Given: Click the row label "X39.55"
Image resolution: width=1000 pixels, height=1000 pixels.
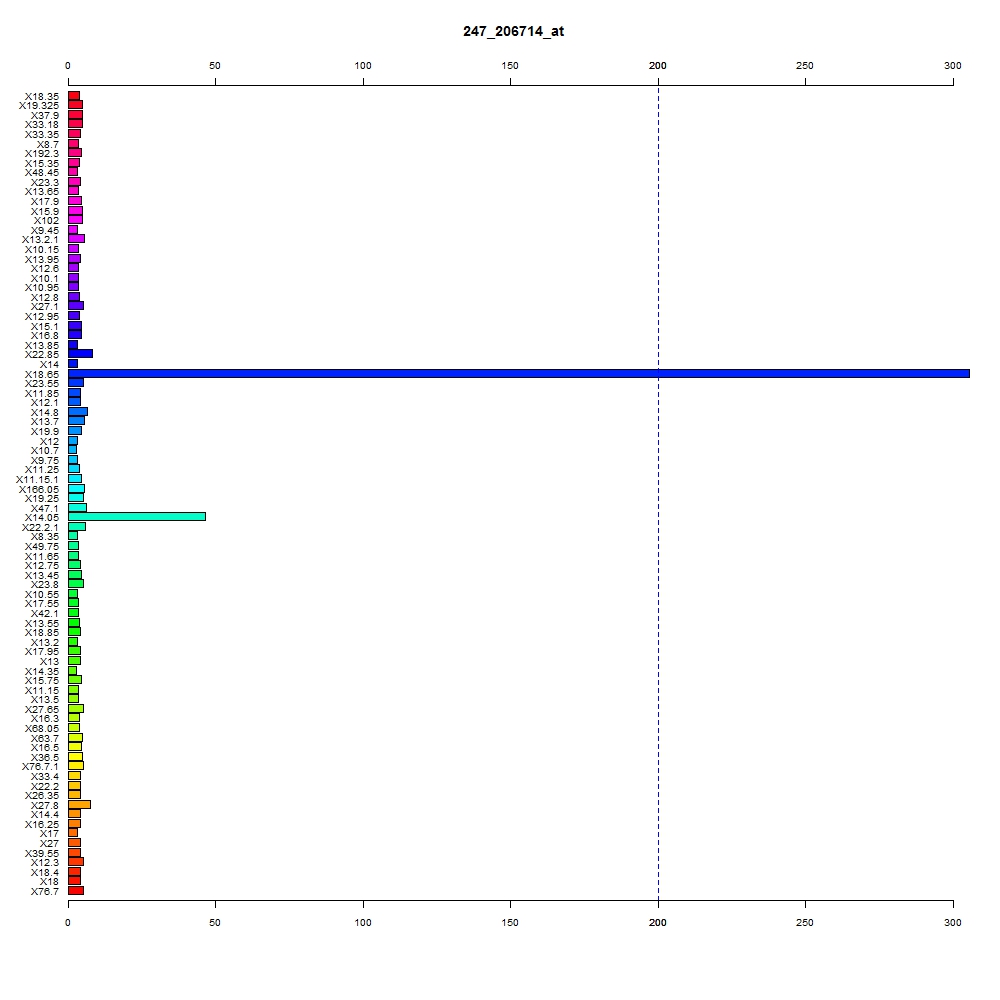Looking at the screenshot, I should (x=42, y=854).
